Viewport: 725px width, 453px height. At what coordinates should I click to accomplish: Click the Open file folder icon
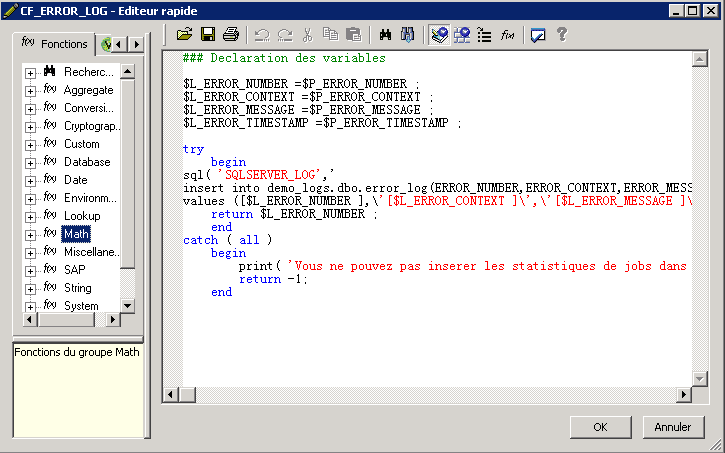click(x=185, y=34)
